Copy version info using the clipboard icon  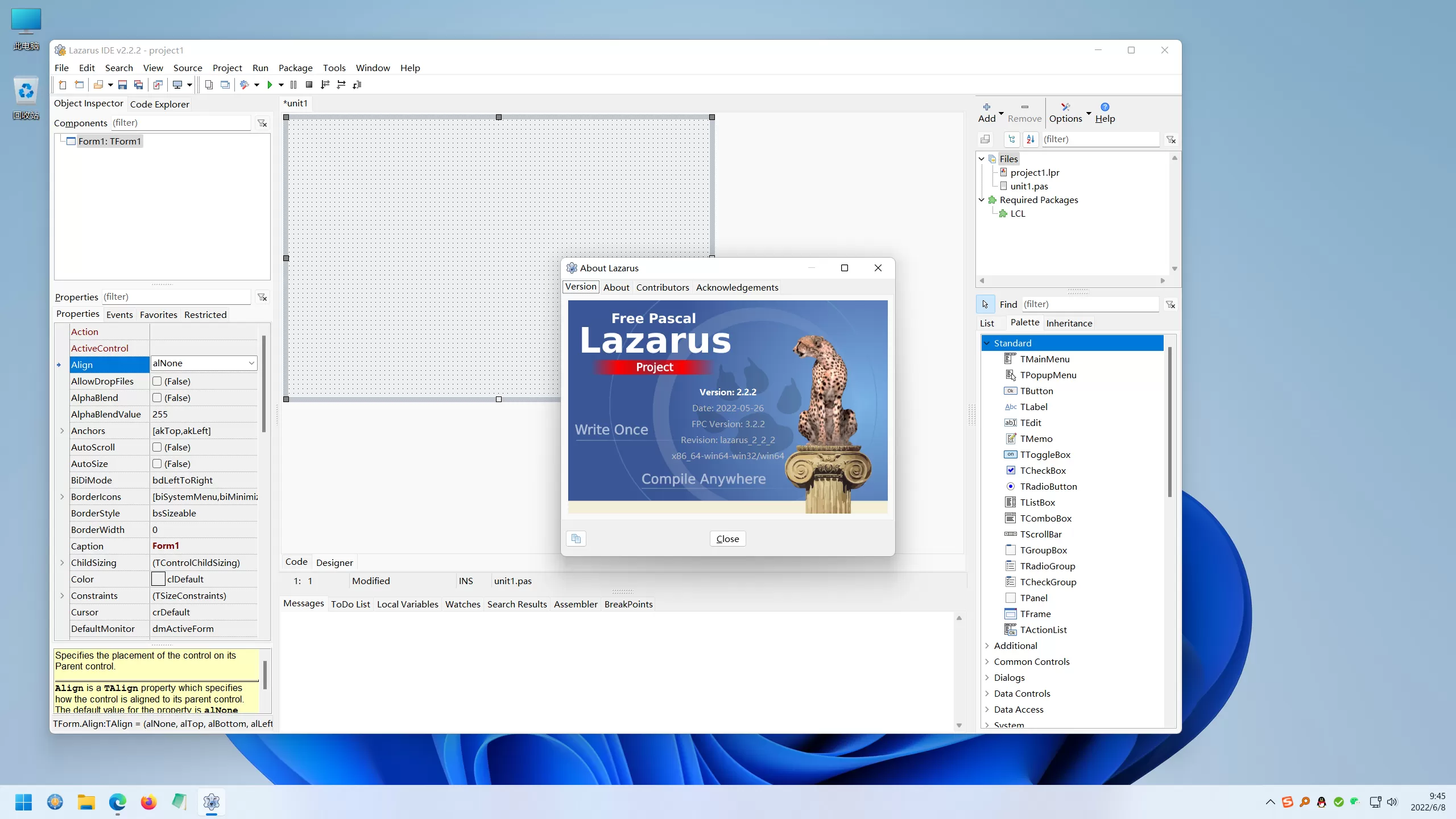click(576, 538)
